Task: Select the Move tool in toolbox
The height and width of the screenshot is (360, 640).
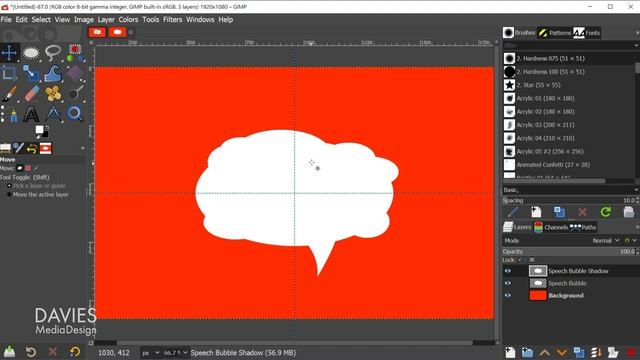Action: tap(9, 53)
